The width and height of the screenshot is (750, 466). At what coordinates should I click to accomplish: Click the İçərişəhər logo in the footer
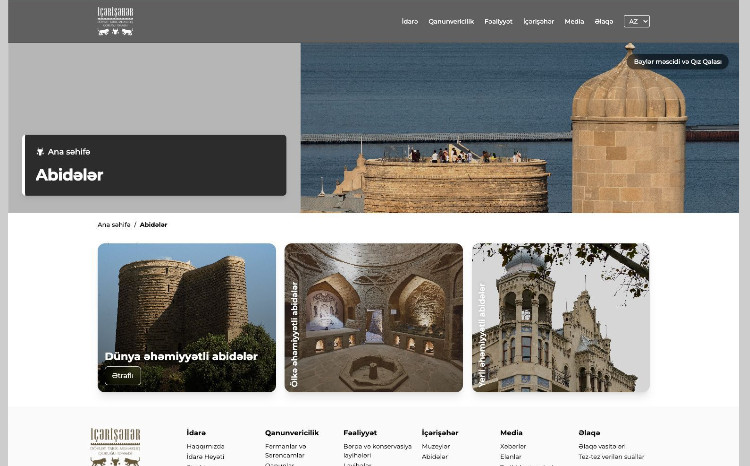(115, 446)
